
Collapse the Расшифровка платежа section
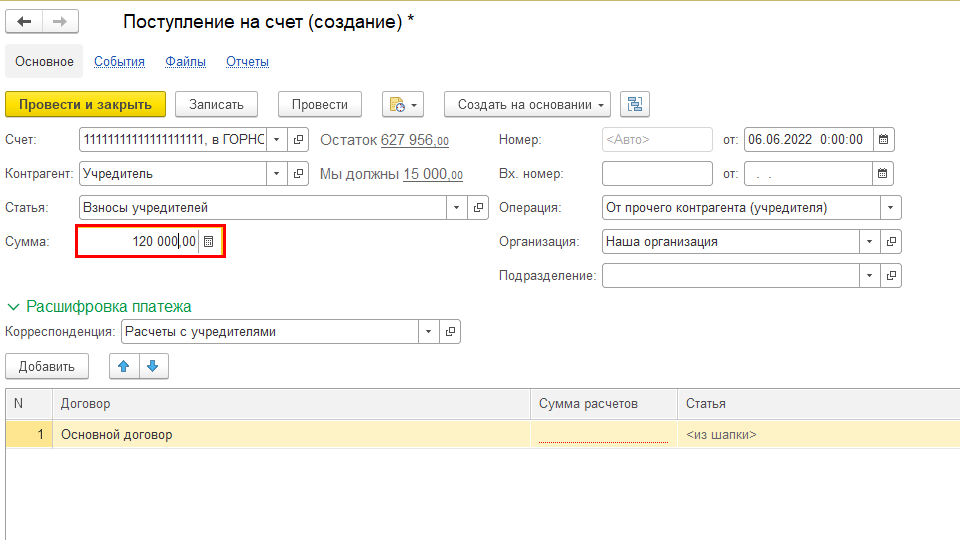15,307
